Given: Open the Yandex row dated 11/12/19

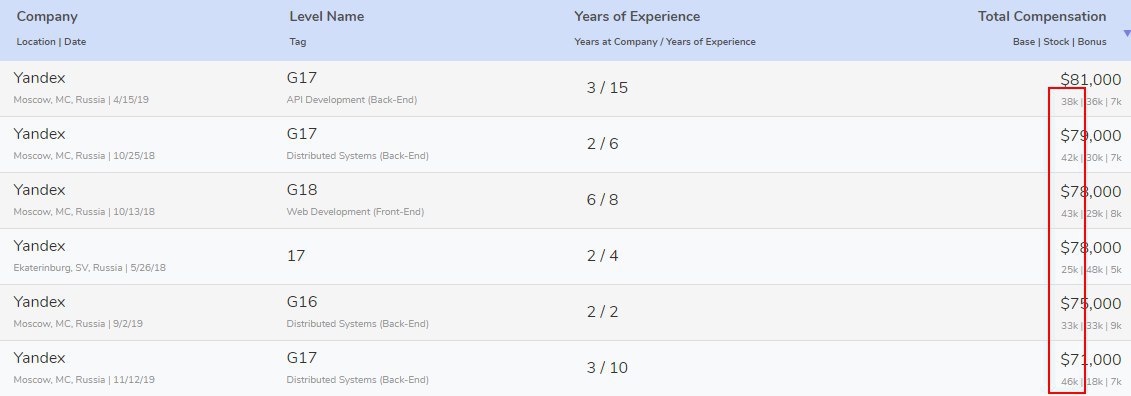Looking at the screenshot, I should pos(566,368).
